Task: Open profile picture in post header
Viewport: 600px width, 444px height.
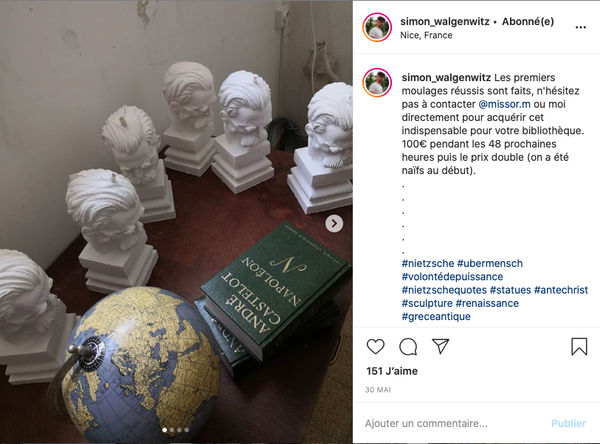Action: pos(377,27)
